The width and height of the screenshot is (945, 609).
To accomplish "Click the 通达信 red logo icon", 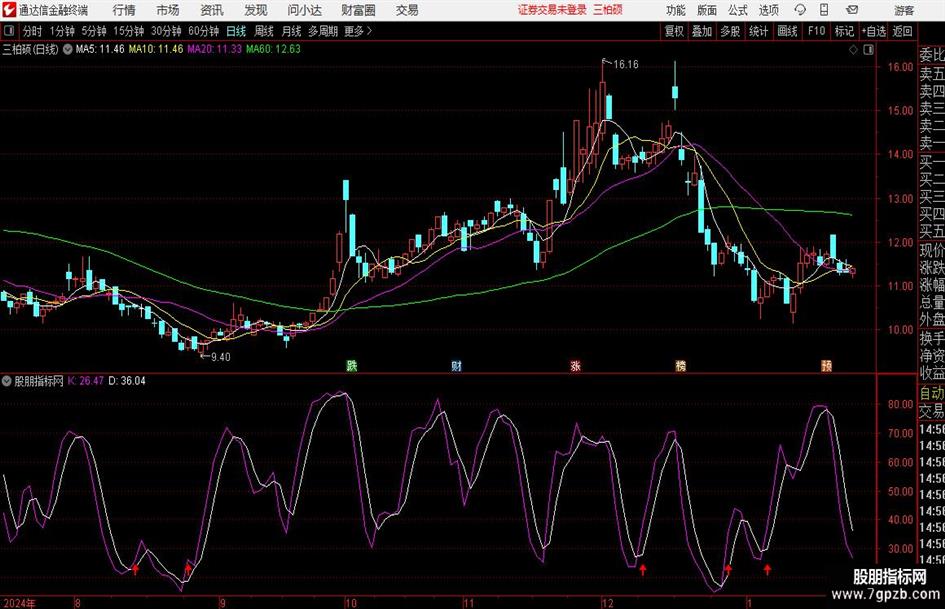I will (x=10, y=10).
